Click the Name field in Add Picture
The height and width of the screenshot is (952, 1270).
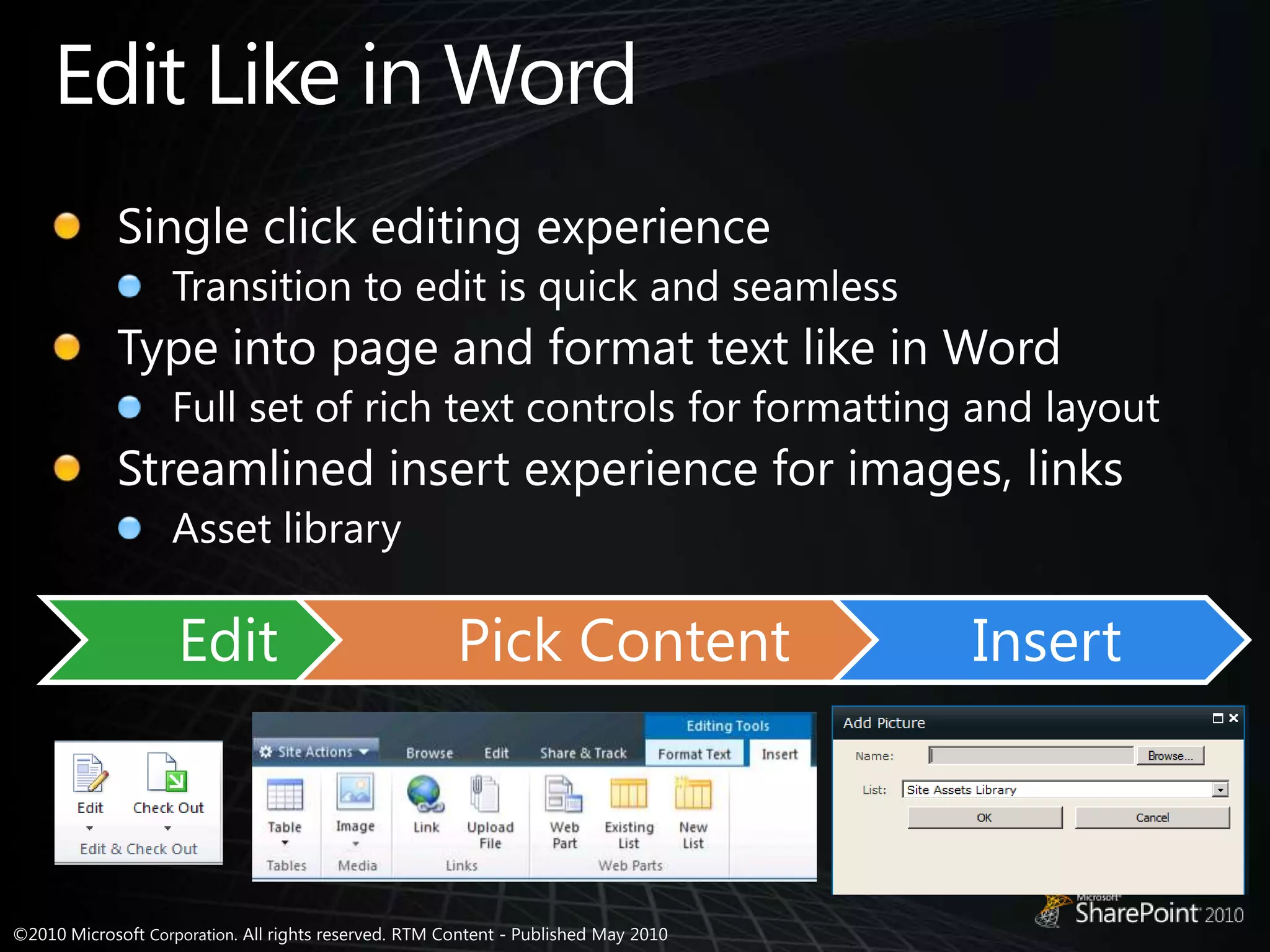pyautogui.click(x=1031, y=756)
